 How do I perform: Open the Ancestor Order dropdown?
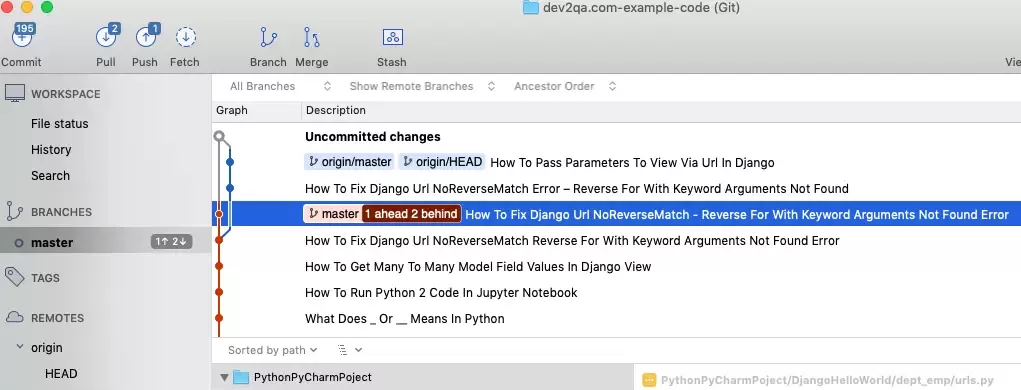[565, 86]
